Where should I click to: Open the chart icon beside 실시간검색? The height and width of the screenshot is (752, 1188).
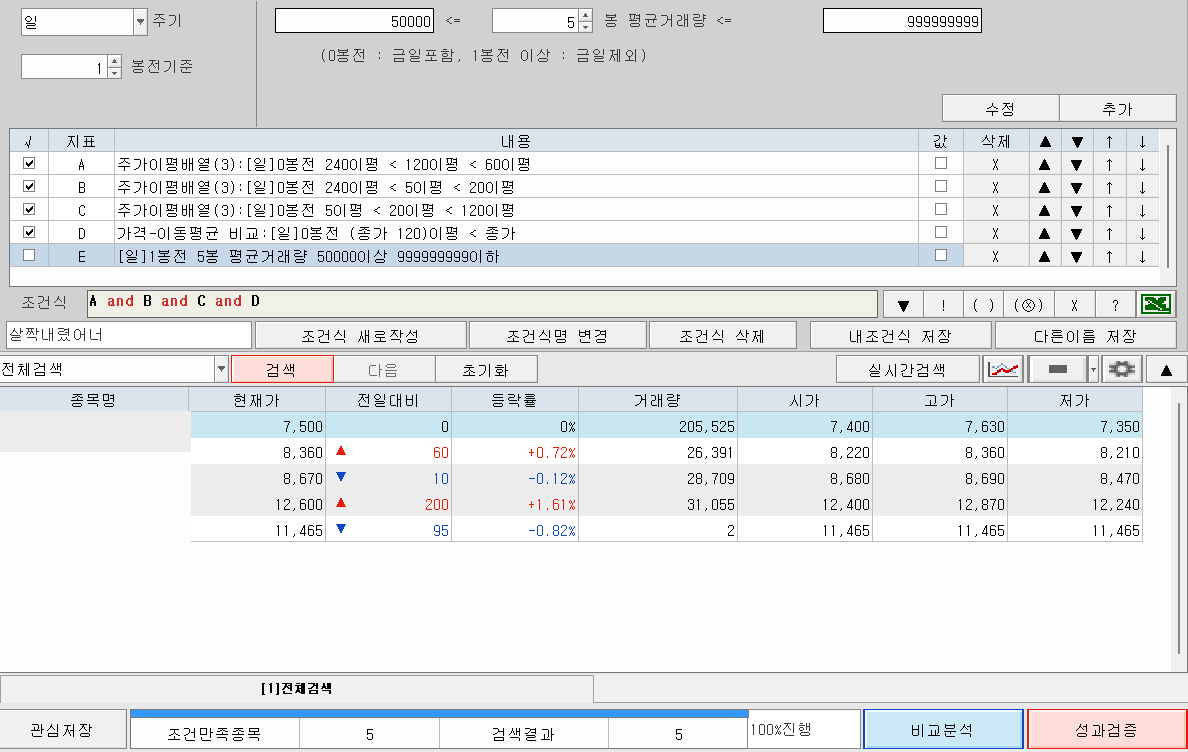(1003, 368)
